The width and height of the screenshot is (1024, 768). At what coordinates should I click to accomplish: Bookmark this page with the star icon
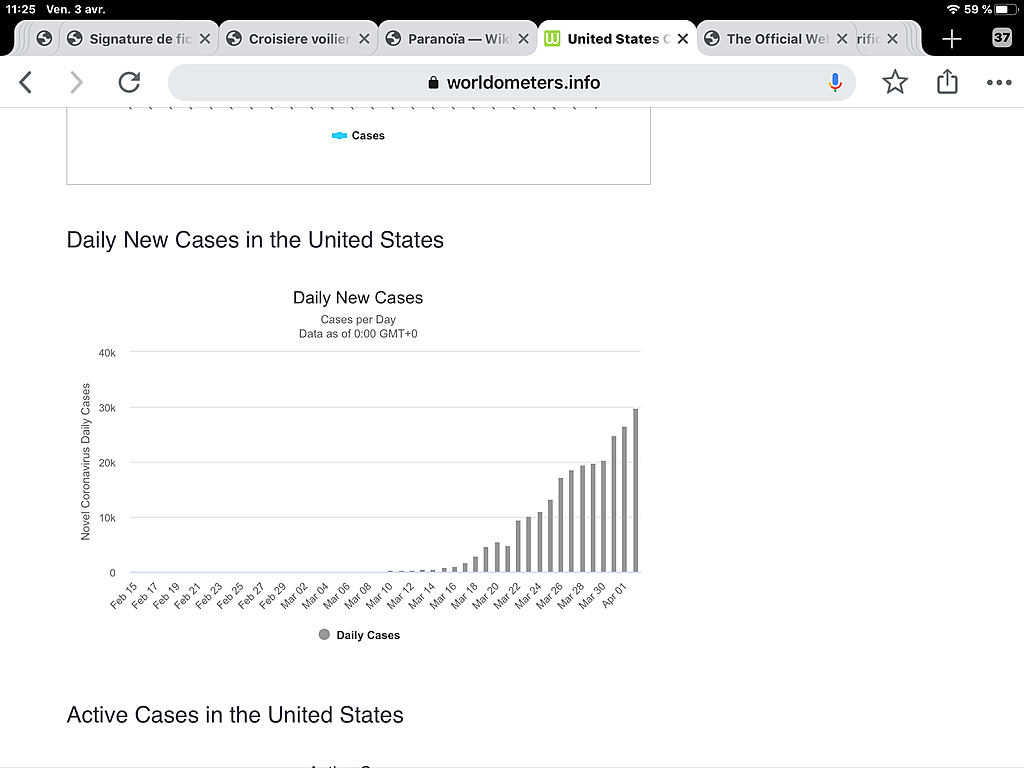pyautogui.click(x=895, y=82)
